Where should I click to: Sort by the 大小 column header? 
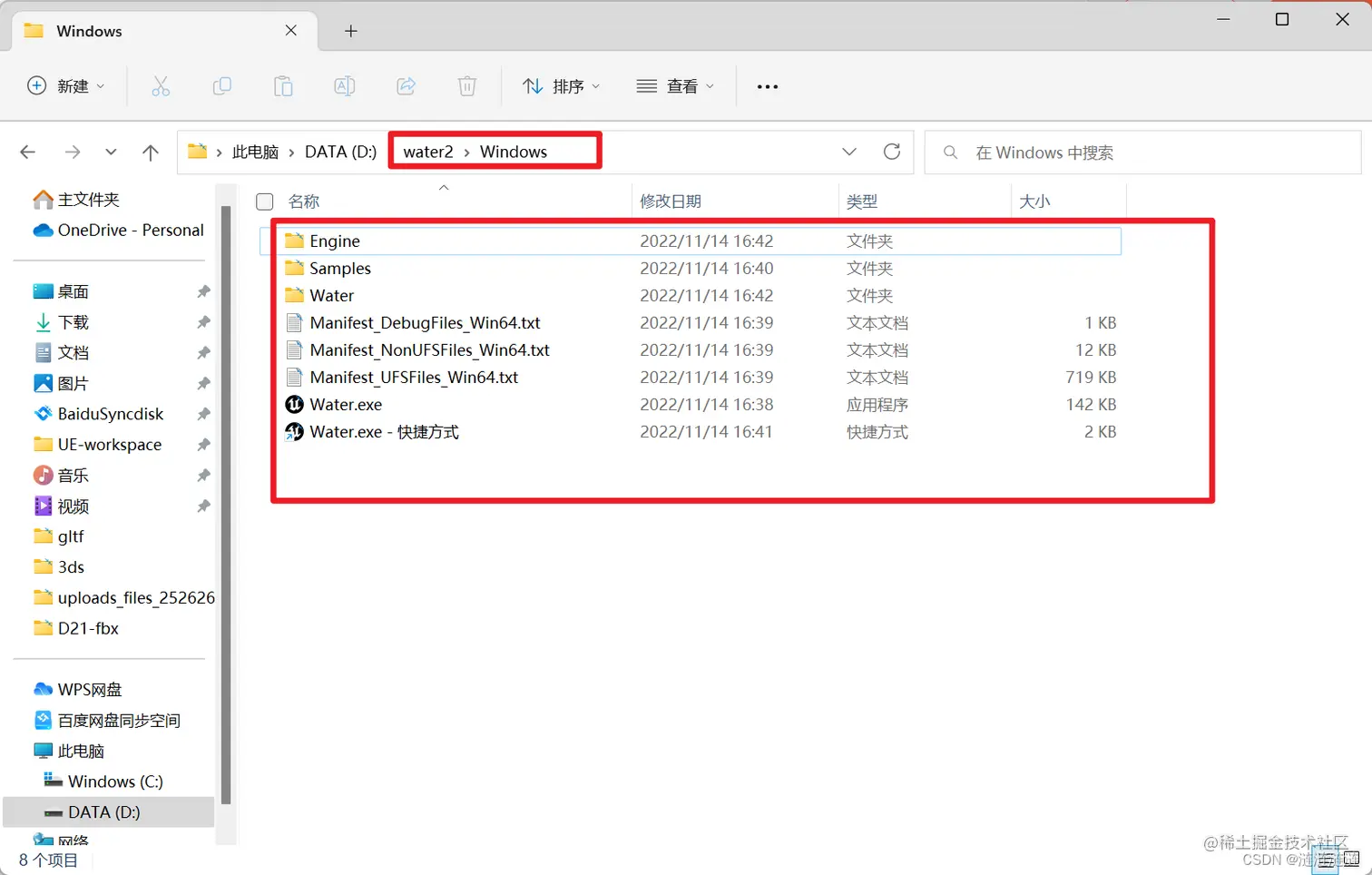pos(1034,202)
